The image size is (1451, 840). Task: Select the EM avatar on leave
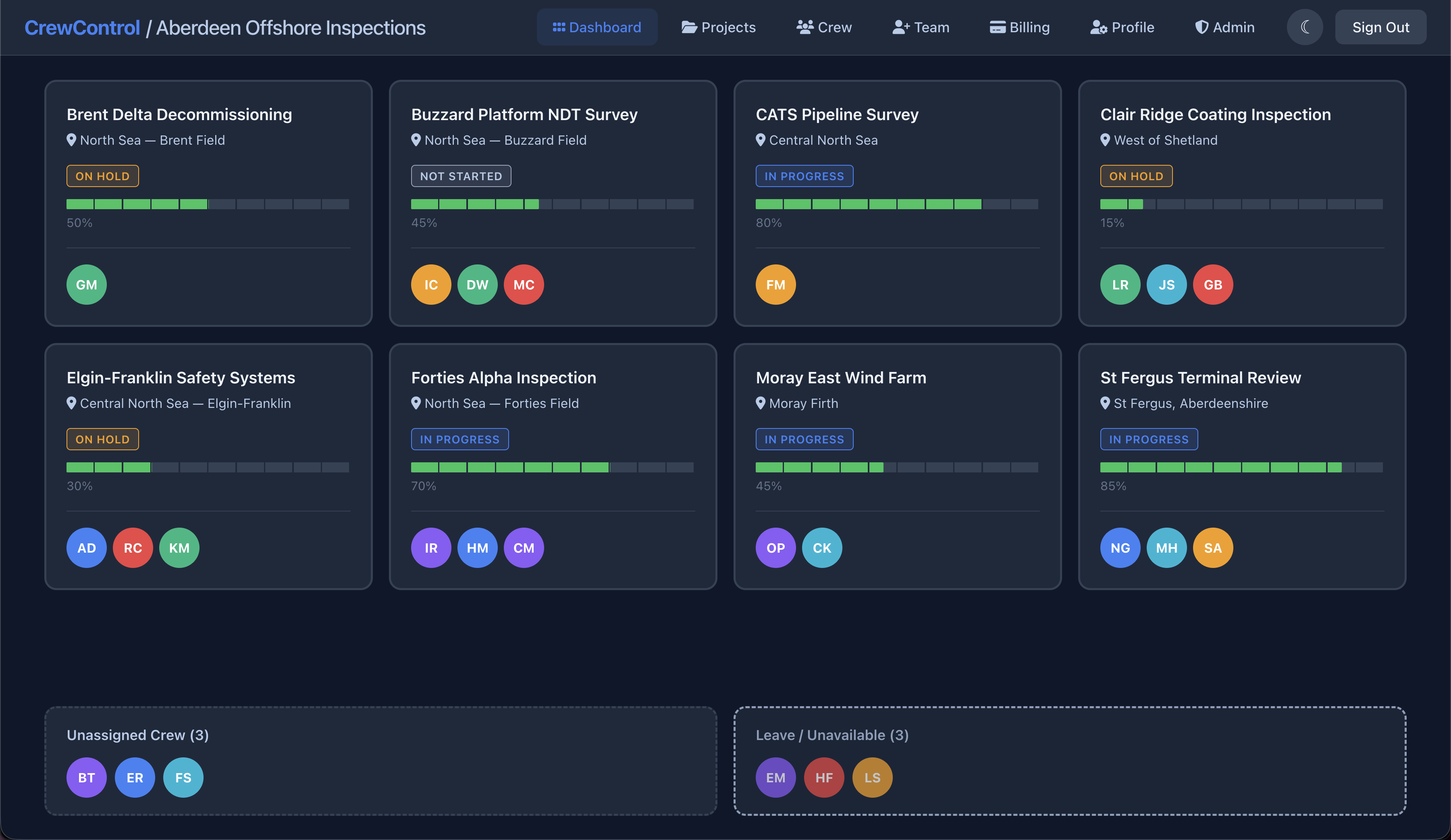click(775, 777)
